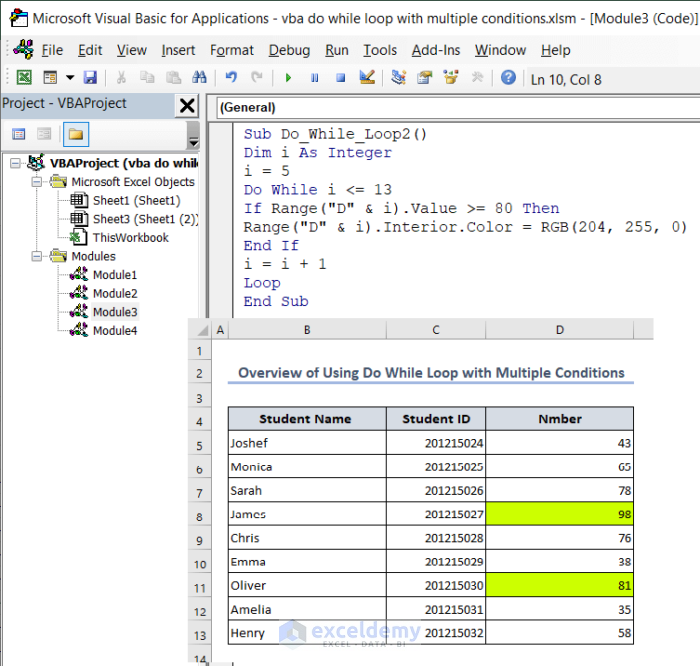Click the View Microsoft Excel icon

point(23,78)
